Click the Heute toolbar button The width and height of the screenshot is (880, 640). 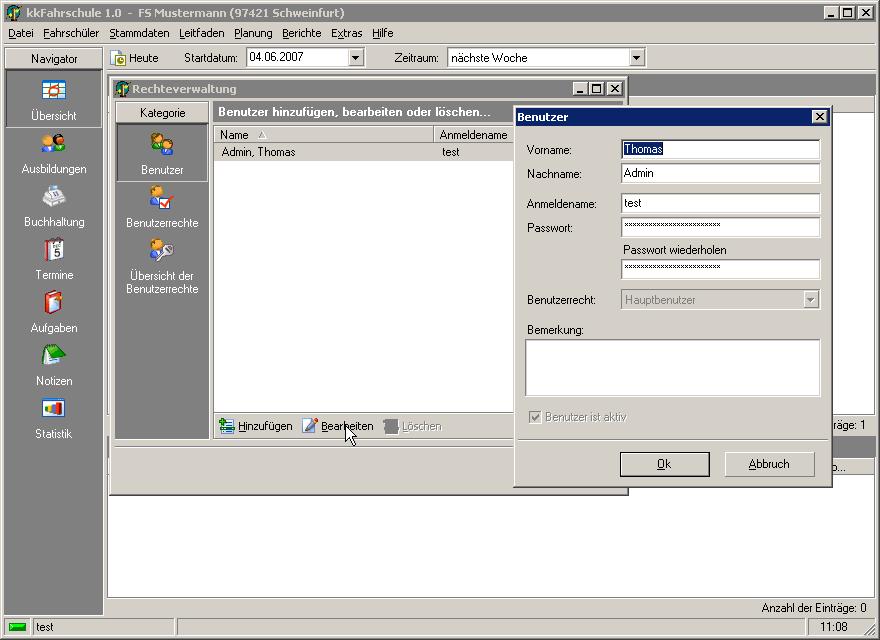135,58
